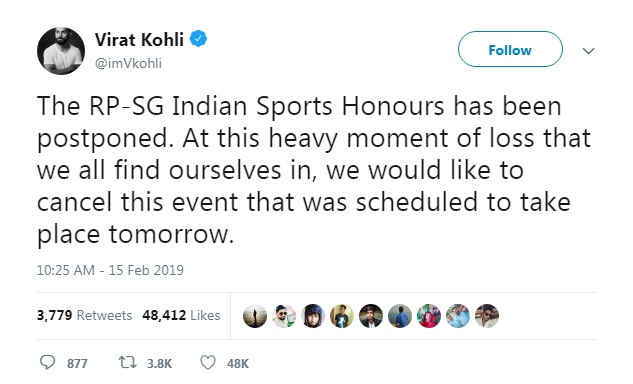This screenshot has height=384, width=633.
Task: Click the reply speech bubble icon
Action: pos(48,362)
